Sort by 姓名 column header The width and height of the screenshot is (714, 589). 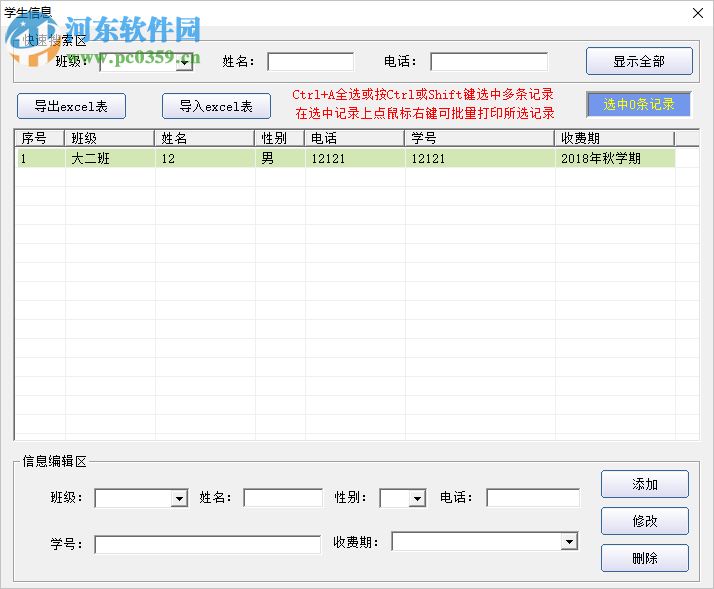[205, 138]
